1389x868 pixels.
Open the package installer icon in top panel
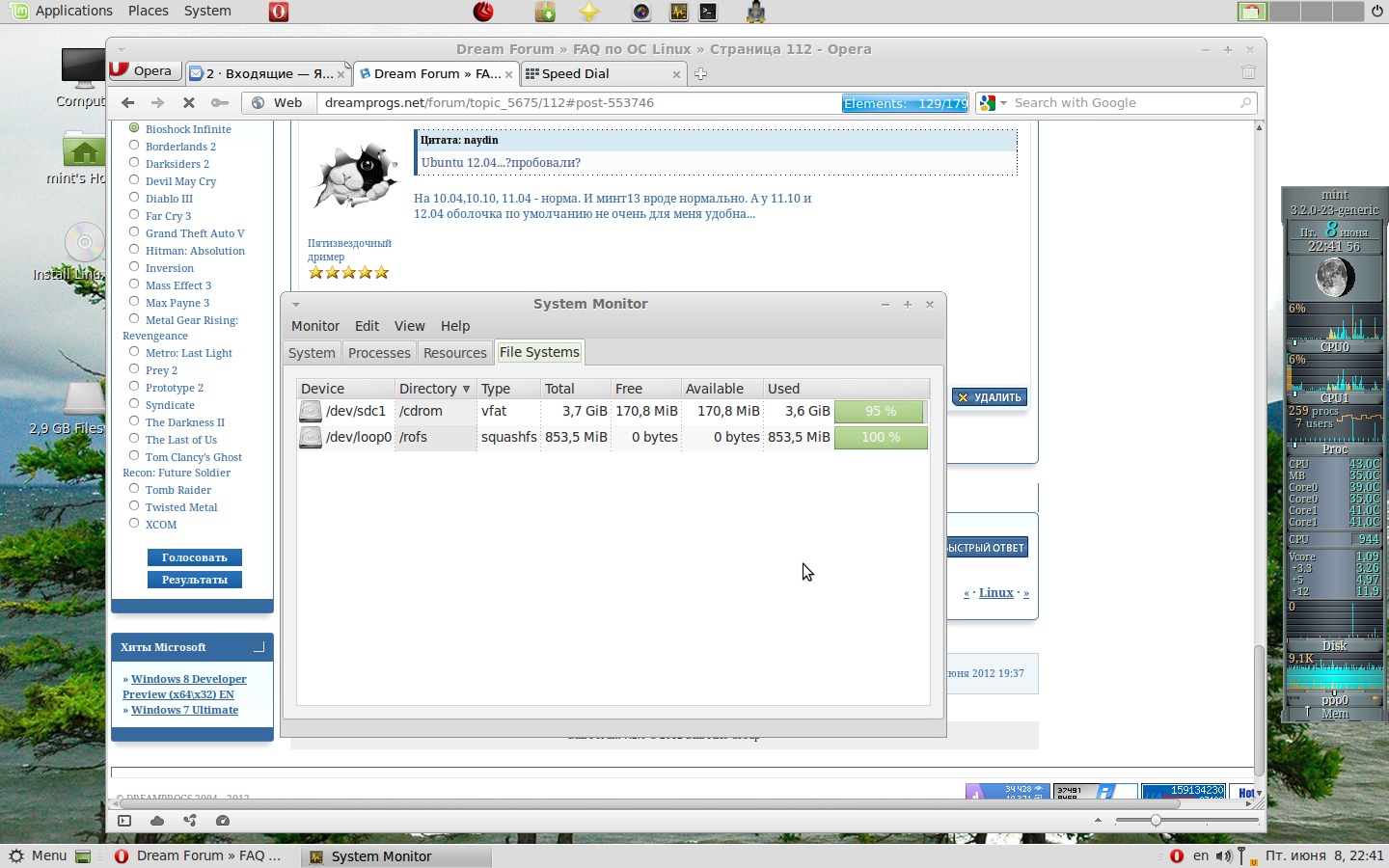pos(545,12)
